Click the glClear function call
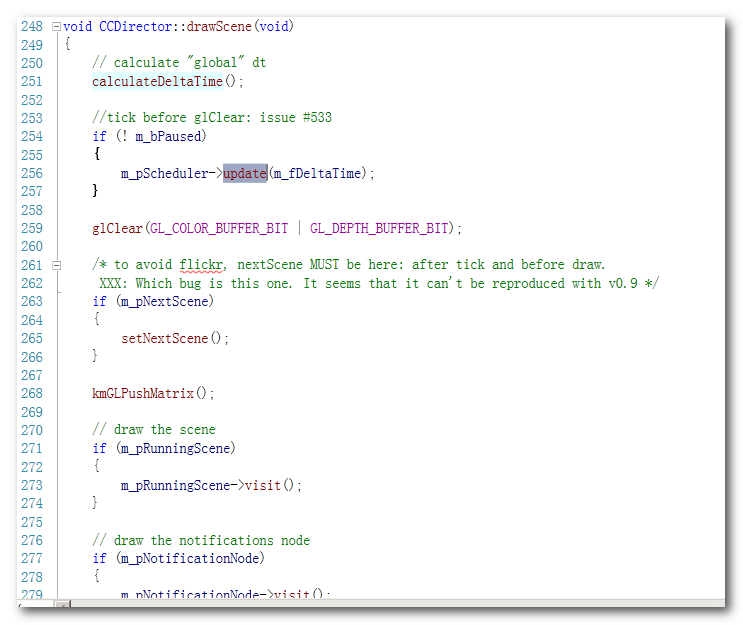The image size is (743, 625). pos(118,228)
